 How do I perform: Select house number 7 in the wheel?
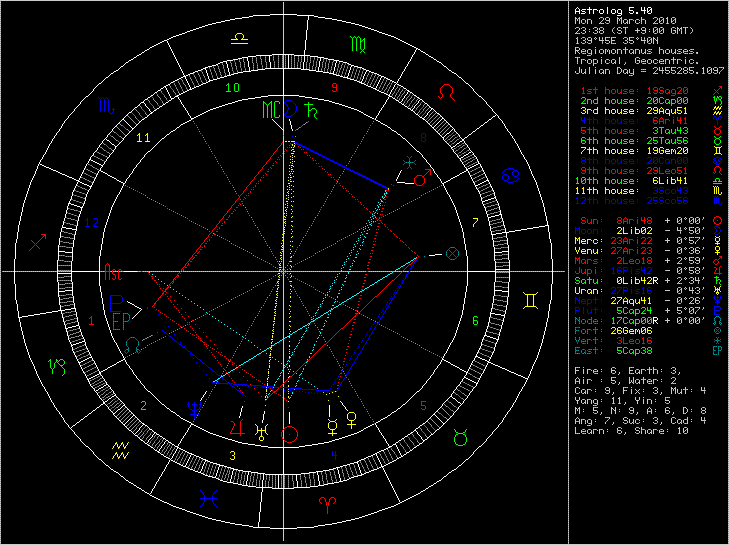(x=475, y=223)
